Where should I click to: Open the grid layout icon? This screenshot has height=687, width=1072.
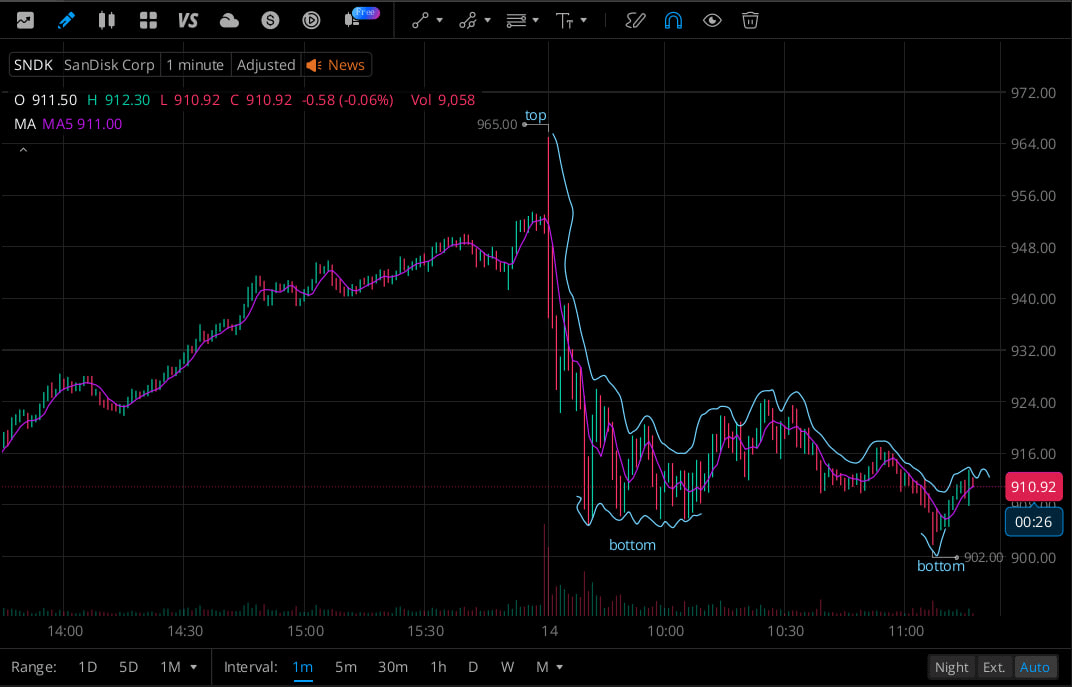(x=148, y=20)
